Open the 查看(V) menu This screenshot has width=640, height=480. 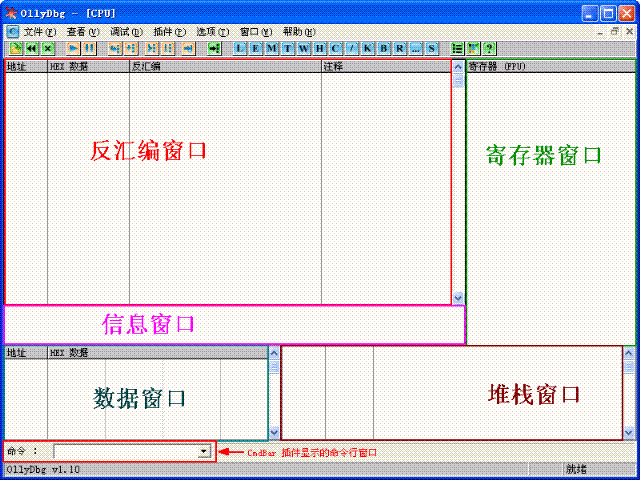pos(83,32)
